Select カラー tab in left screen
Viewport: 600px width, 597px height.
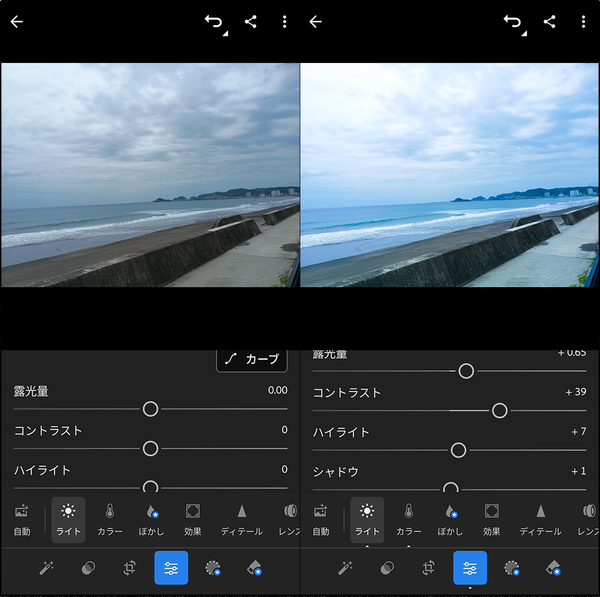point(110,520)
